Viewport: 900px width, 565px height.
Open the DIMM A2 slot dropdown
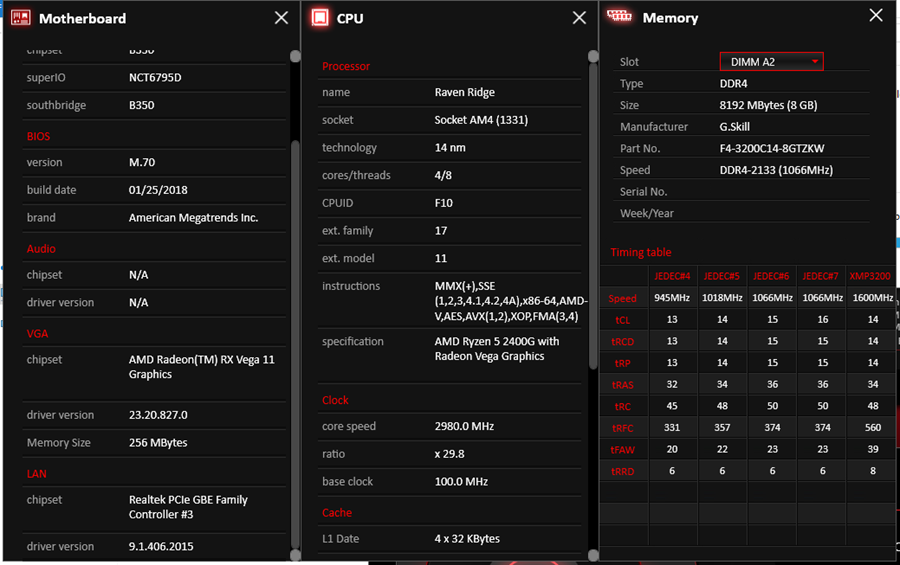770,62
